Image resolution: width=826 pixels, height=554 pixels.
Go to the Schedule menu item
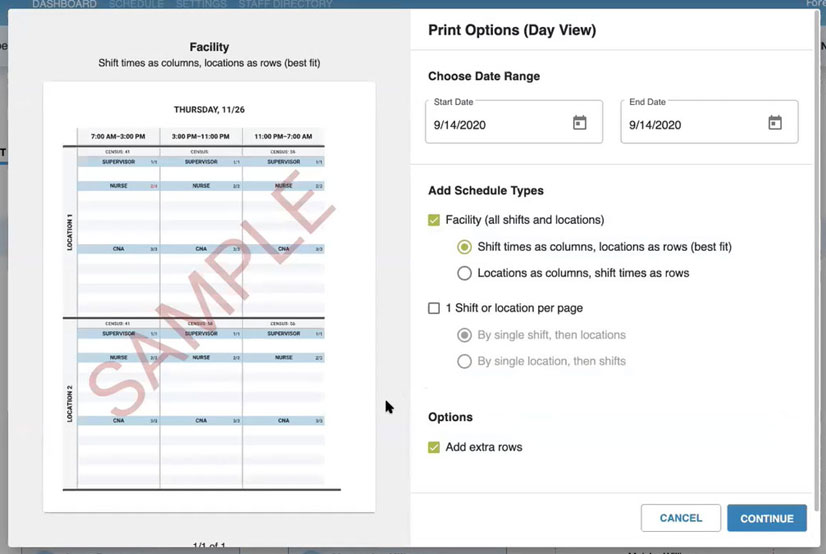pyautogui.click(x=136, y=4)
